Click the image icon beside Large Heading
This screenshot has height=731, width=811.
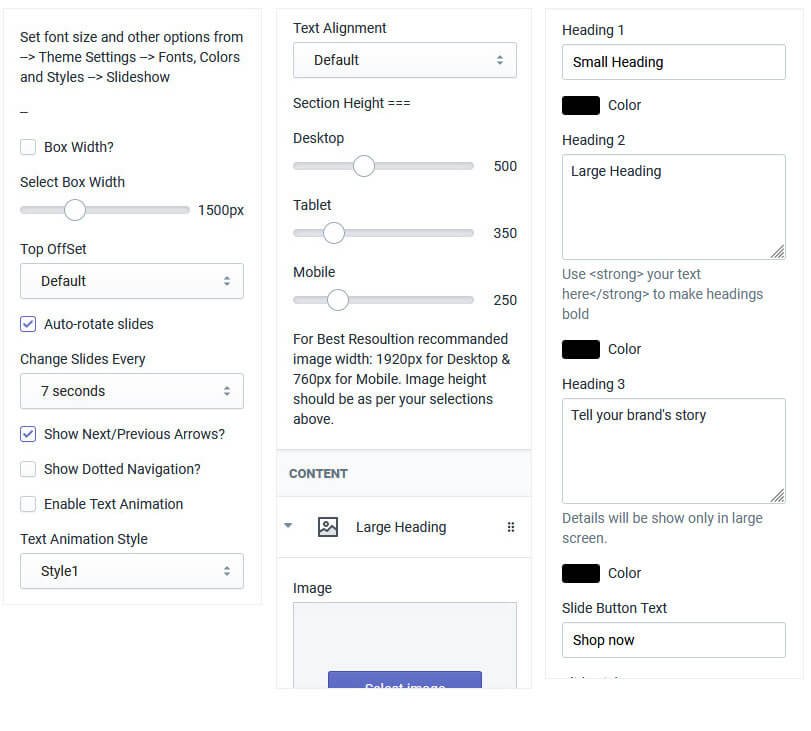click(327, 527)
